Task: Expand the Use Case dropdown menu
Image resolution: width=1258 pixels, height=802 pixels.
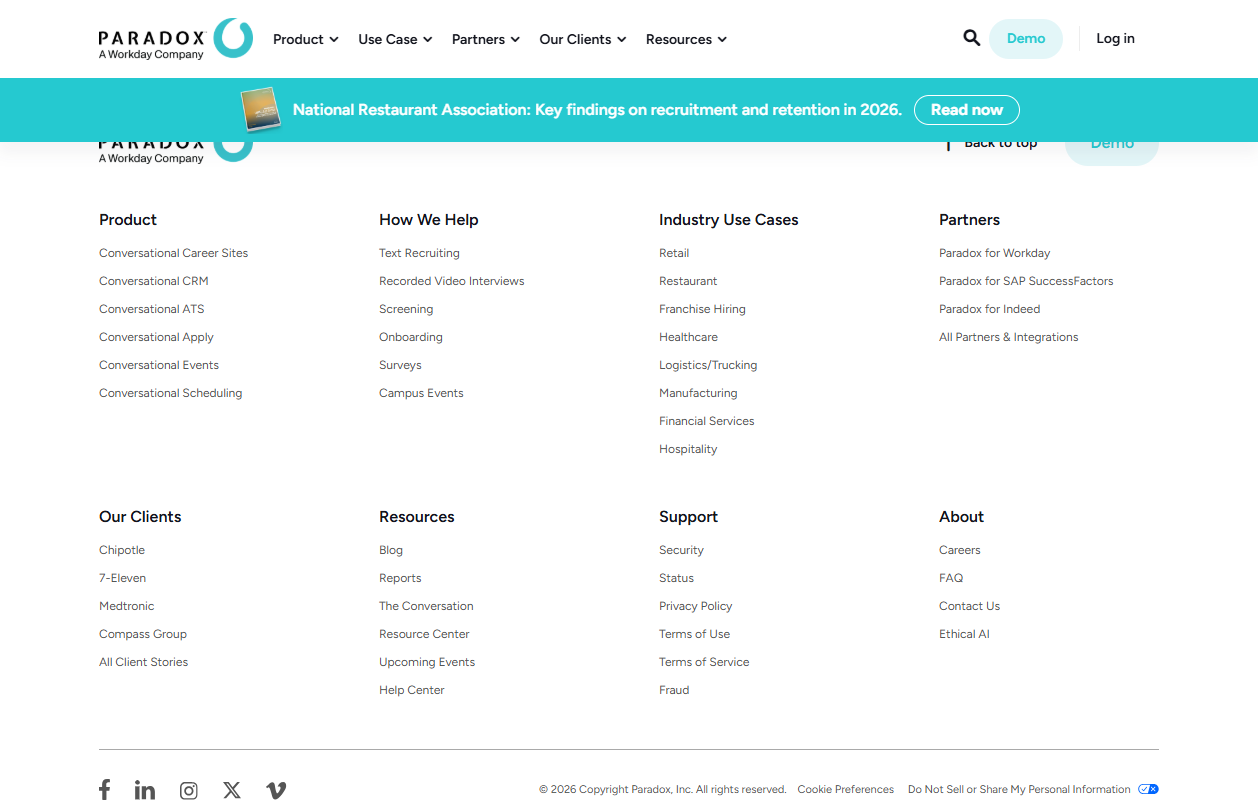Action: (x=395, y=39)
